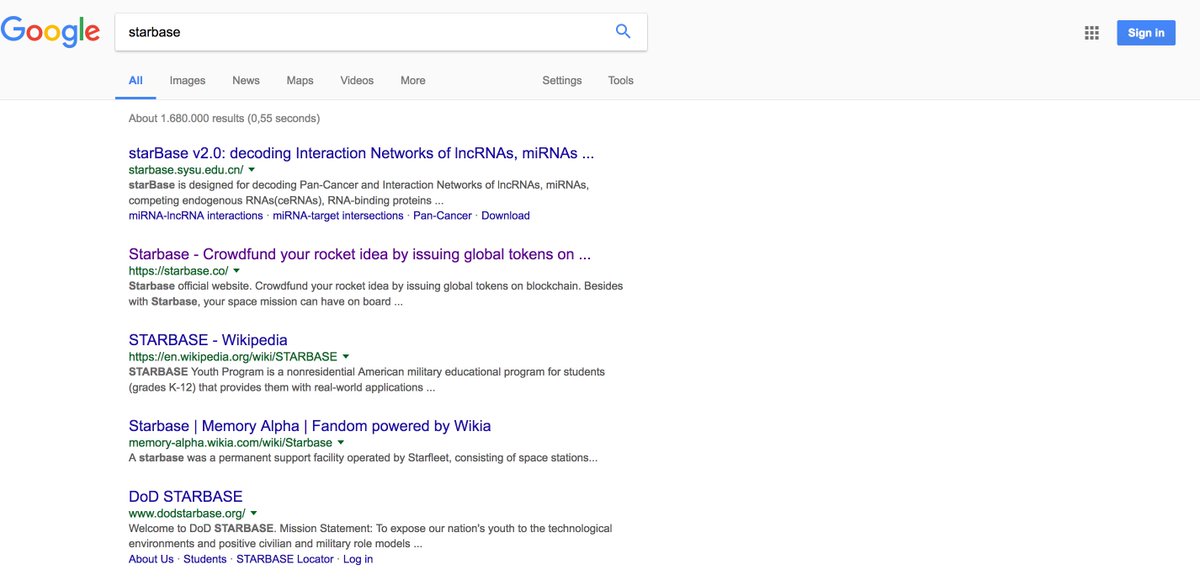The width and height of the screenshot is (1200, 586).
Task: Open the miRNA-lncRNA interactions sitelink
Action: [196, 216]
